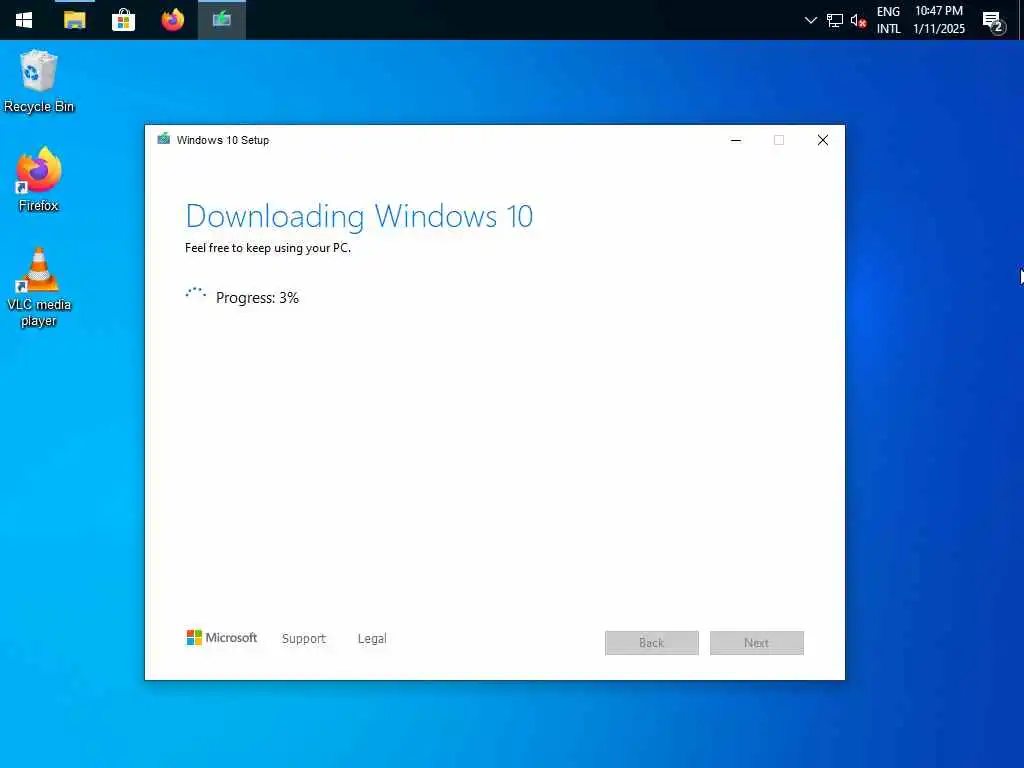
Task: Select Windows 10 Setup taskbar button
Action: coord(222,20)
